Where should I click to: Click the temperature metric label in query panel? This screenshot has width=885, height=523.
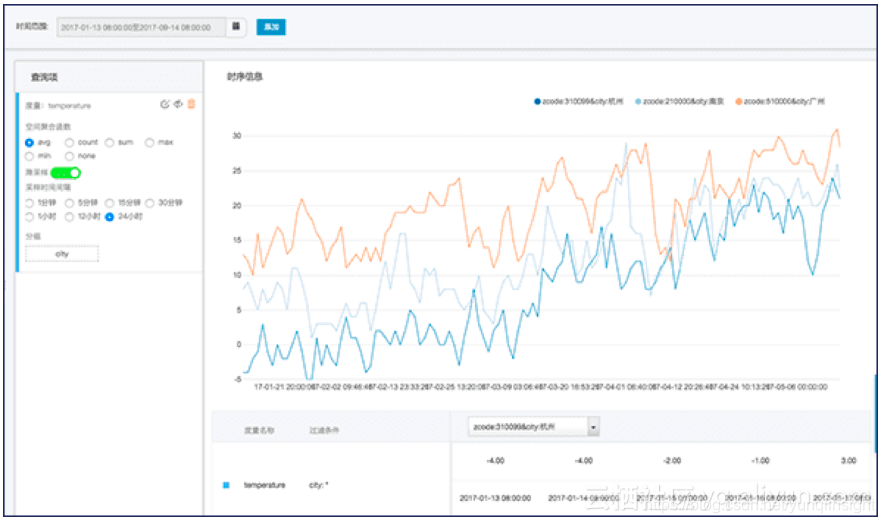coord(69,106)
